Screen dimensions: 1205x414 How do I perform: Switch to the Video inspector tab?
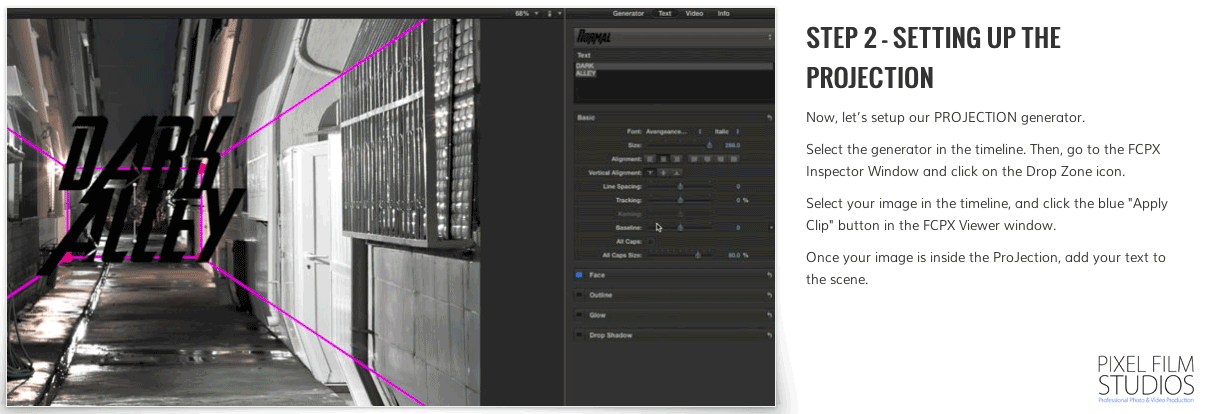694,14
